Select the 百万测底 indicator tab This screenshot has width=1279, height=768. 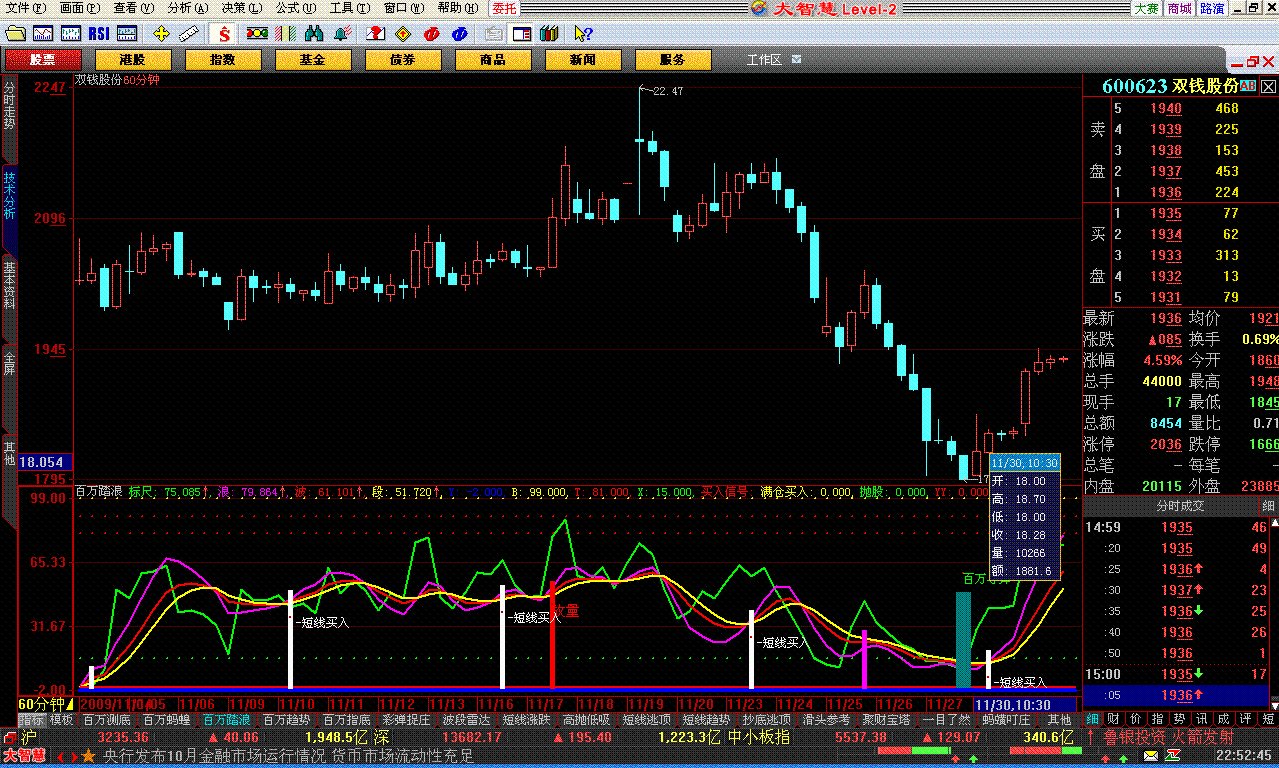coord(107,719)
